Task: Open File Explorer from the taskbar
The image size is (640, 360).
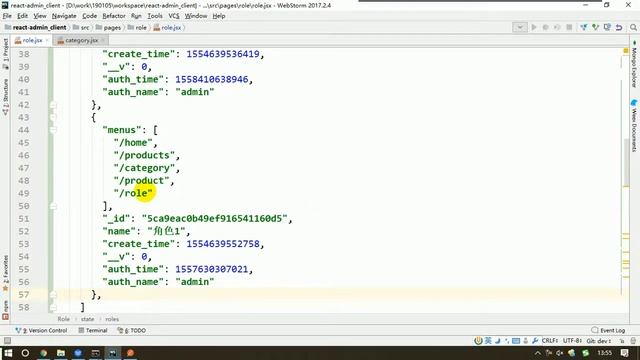Action: 61,353
